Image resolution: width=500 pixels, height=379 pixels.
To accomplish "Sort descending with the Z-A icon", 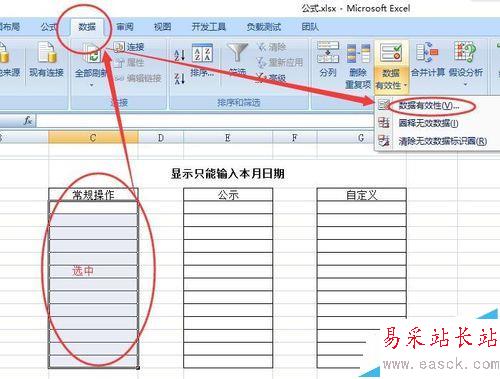I will pos(179,78).
